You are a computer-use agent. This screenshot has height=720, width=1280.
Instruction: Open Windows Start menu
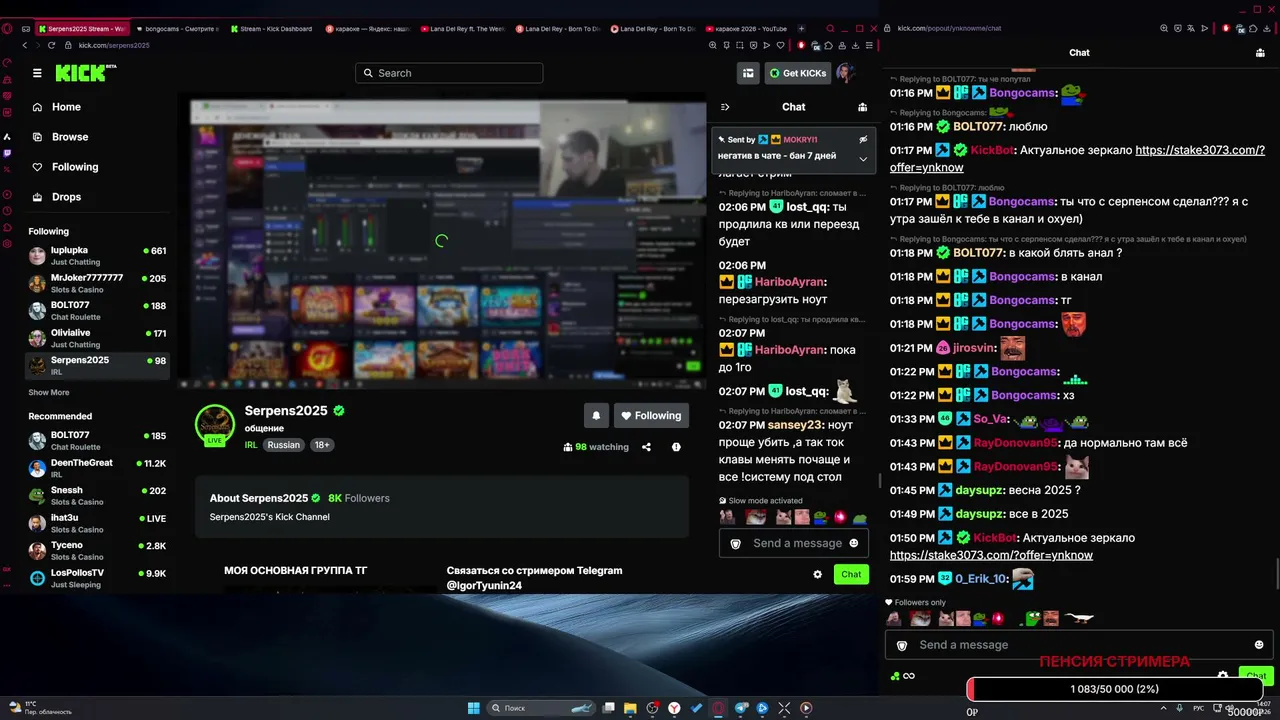(x=474, y=708)
